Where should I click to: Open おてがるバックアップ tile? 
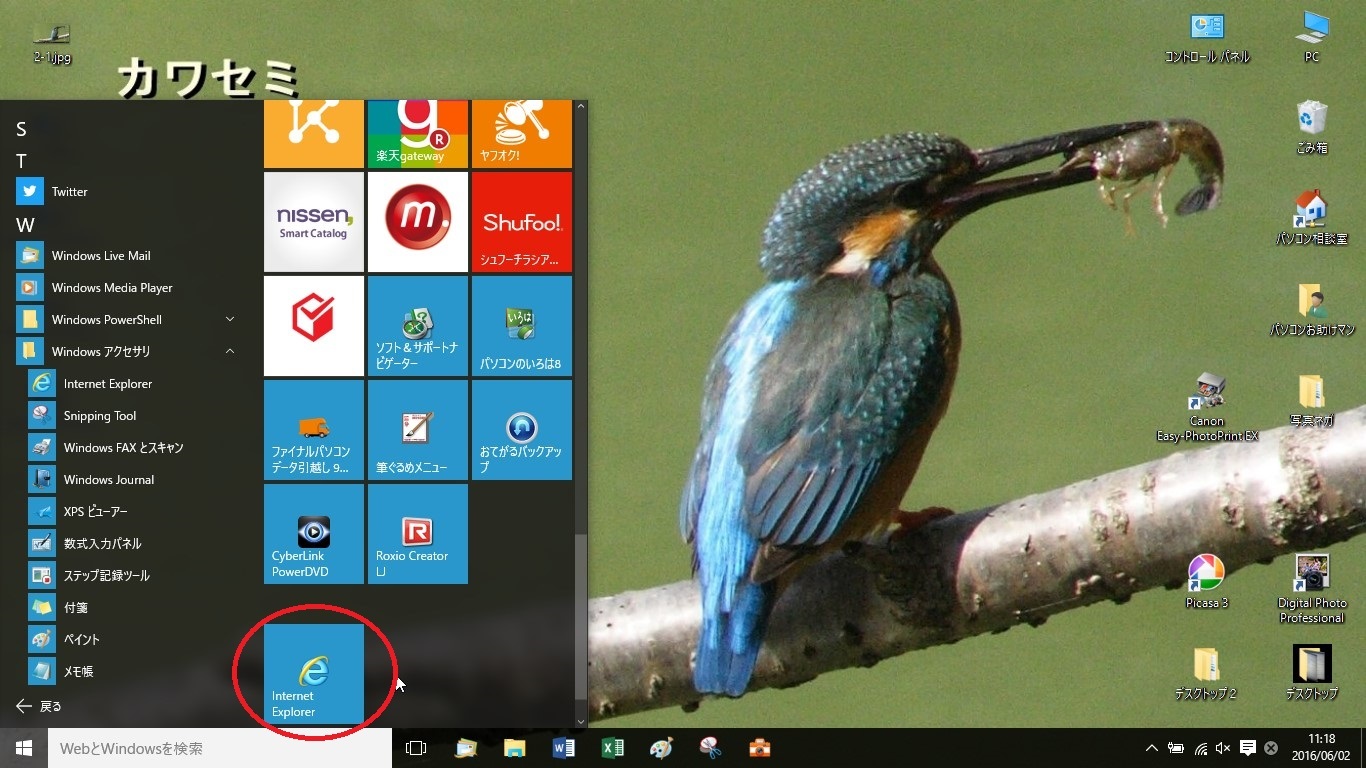click(522, 430)
